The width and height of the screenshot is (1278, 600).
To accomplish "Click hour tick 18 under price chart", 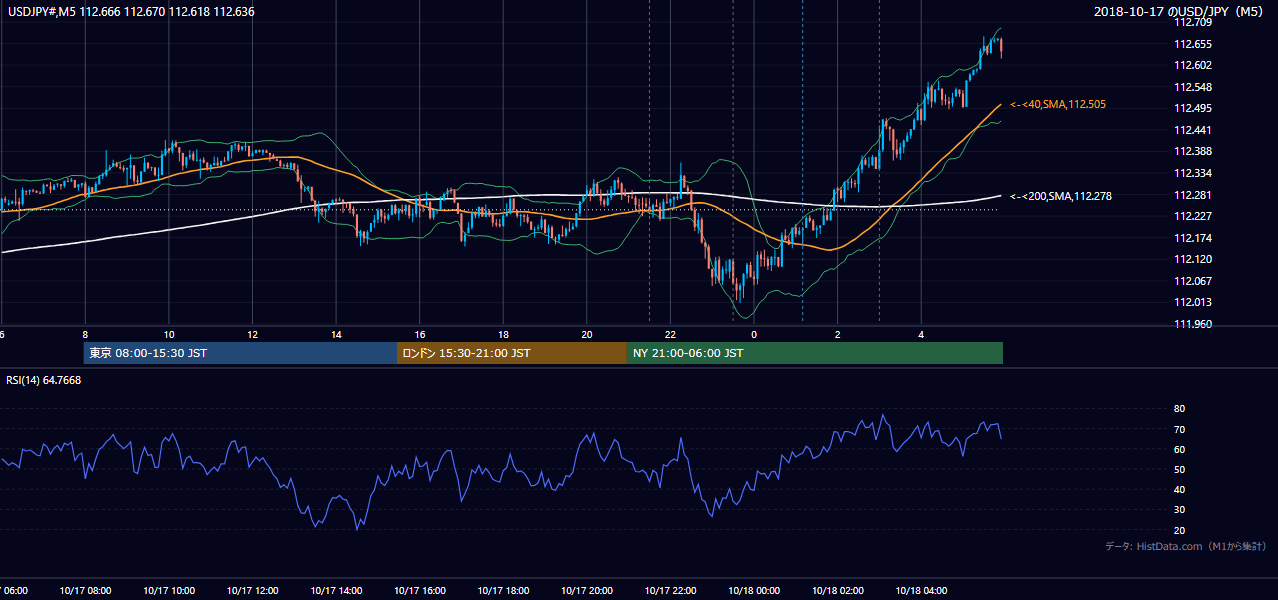I will pos(503,335).
